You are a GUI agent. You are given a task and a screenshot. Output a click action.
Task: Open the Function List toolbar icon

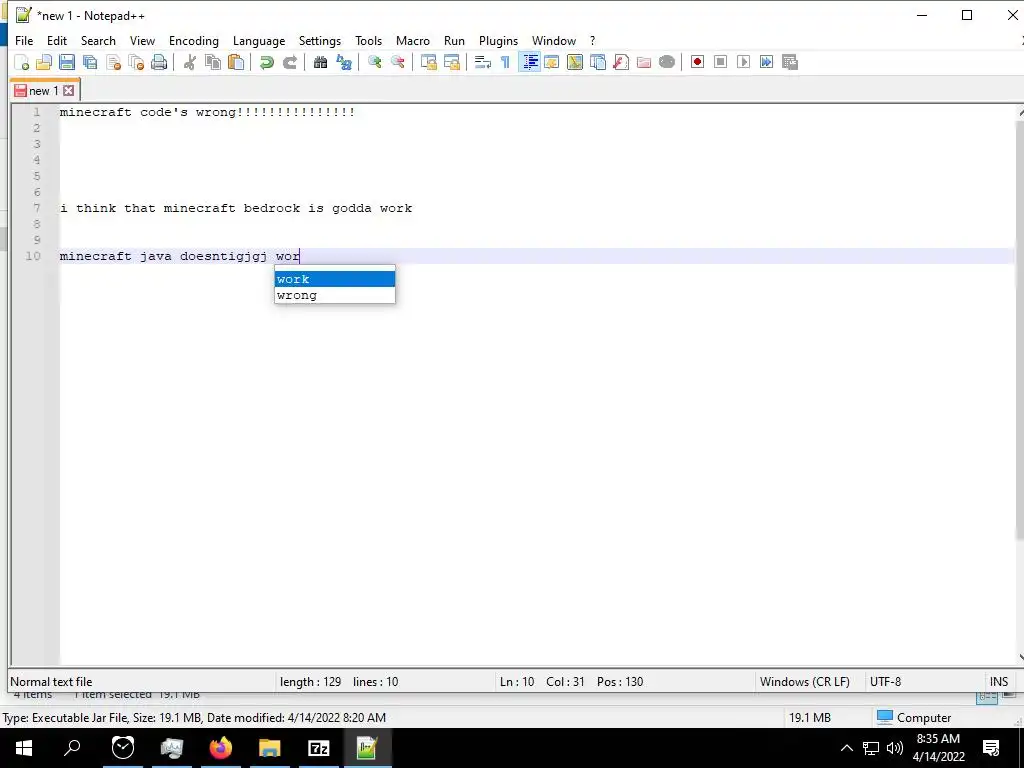[621, 62]
